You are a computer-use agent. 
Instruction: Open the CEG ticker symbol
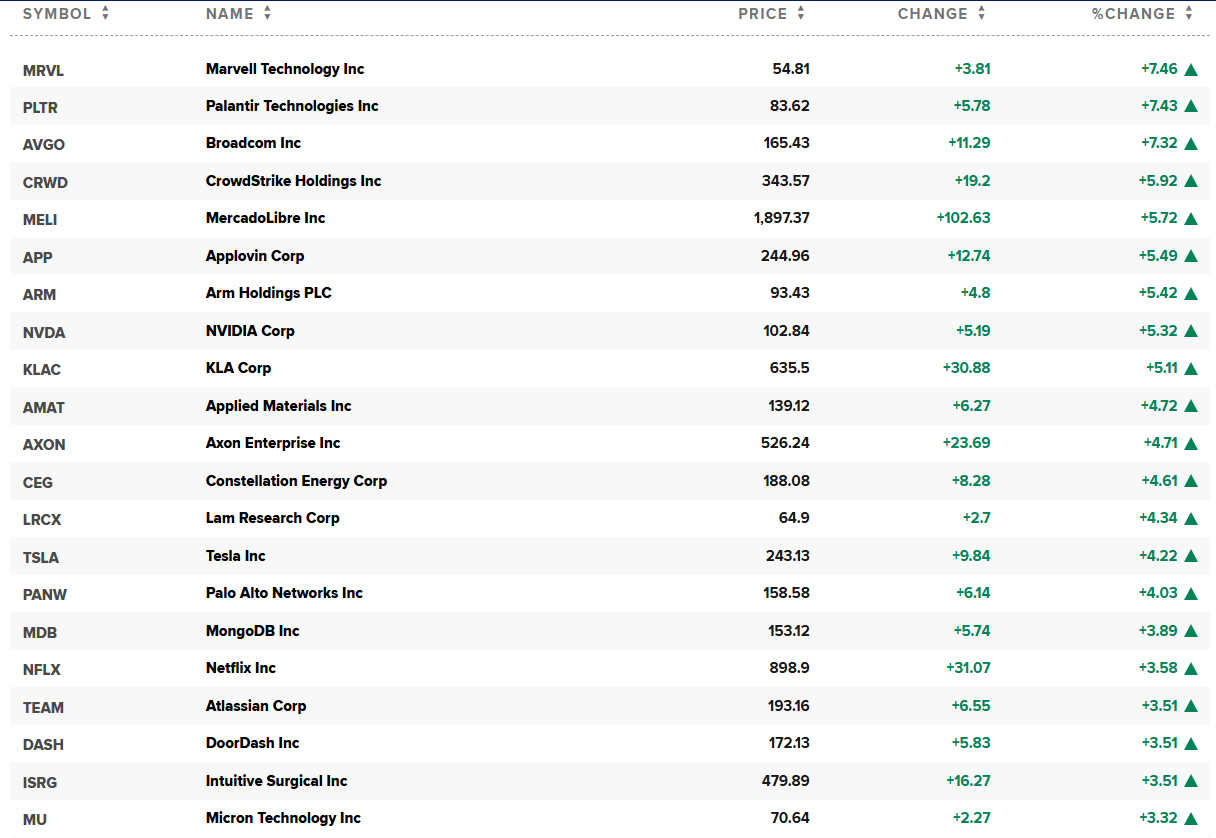(x=38, y=482)
